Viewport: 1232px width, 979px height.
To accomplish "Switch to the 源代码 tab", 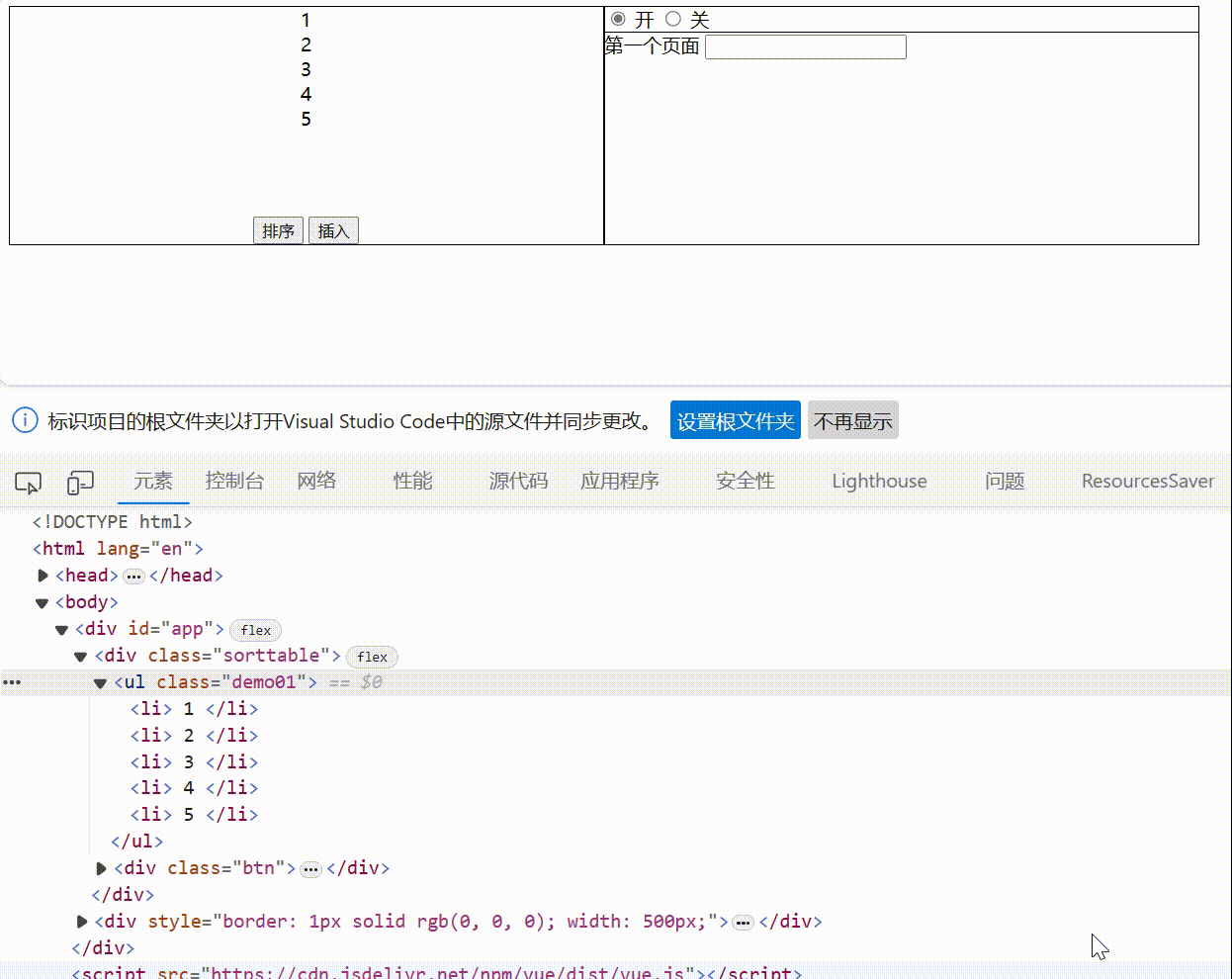I will pyautogui.click(x=518, y=481).
